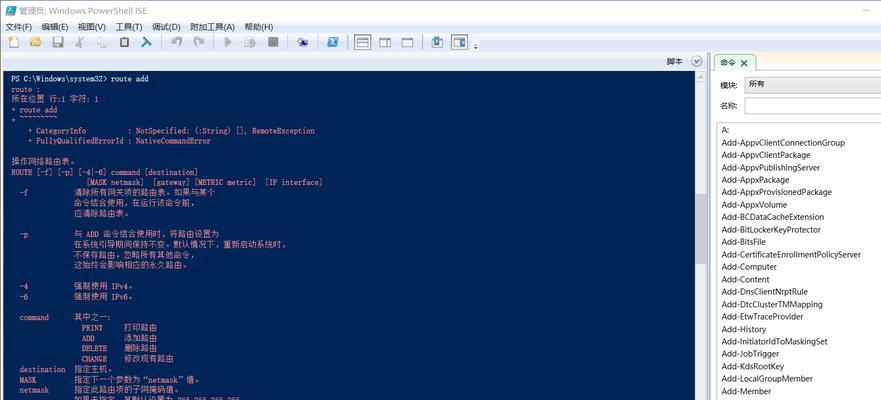This screenshot has width=881, height=400.
Task: Run selection using the page-with-arrow icon
Action: click(x=250, y=42)
